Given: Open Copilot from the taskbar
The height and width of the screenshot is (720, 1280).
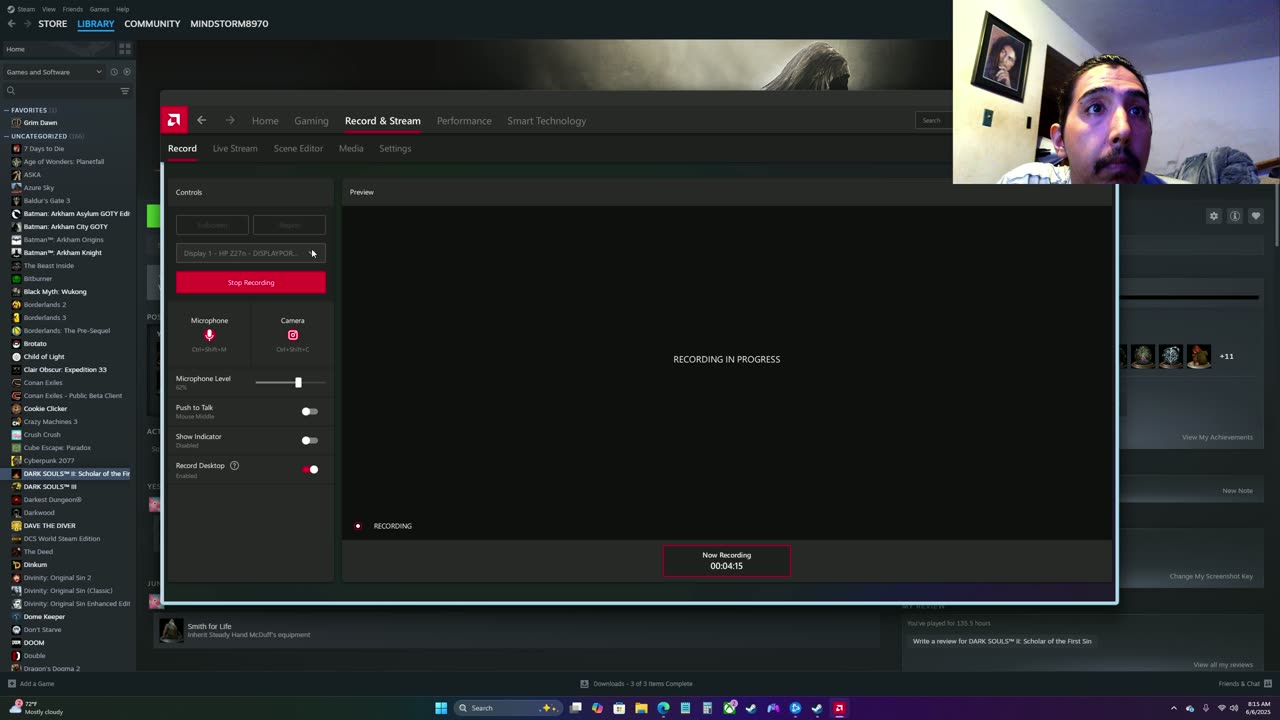Looking at the screenshot, I should coord(597,708).
